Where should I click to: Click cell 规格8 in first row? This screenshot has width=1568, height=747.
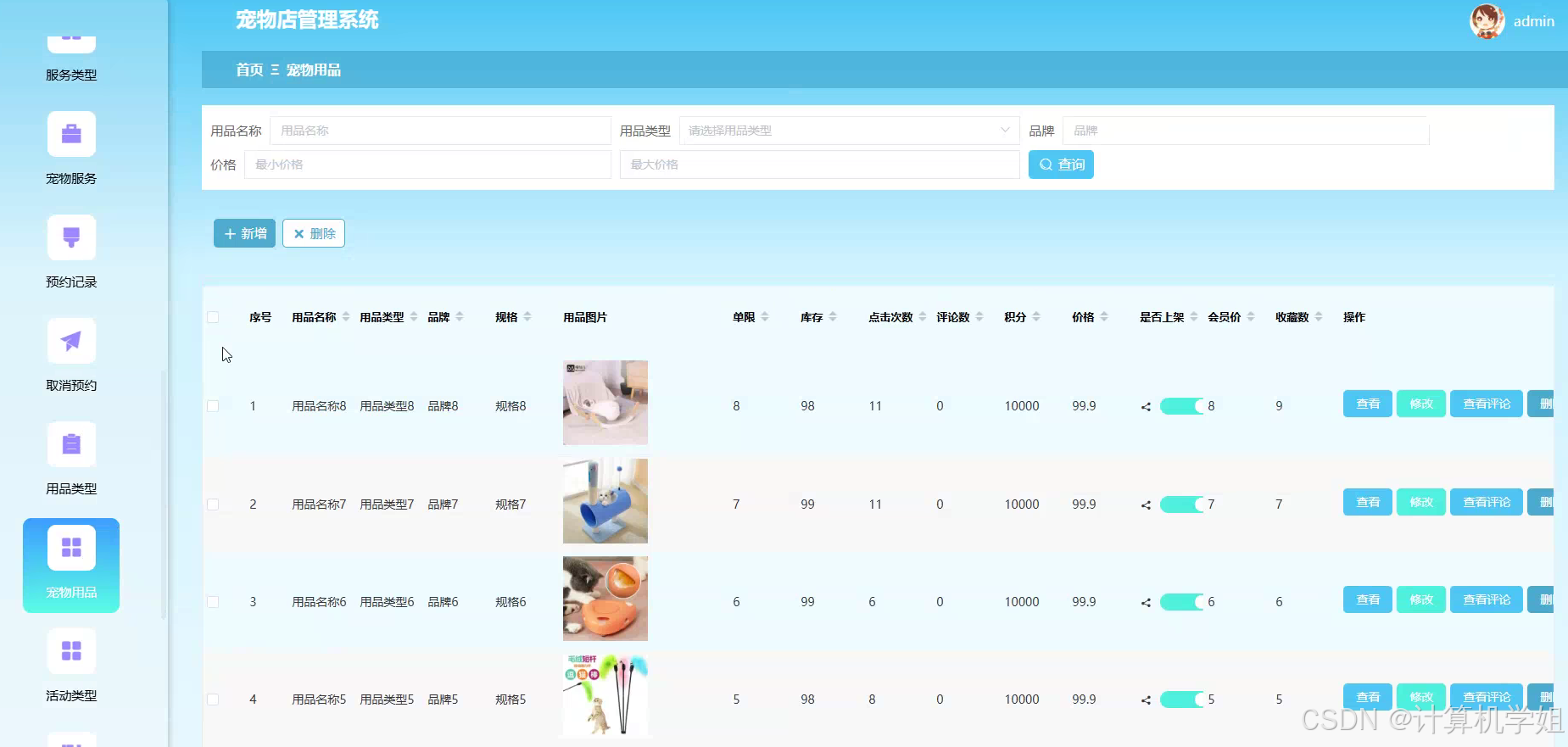[x=511, y=406]
